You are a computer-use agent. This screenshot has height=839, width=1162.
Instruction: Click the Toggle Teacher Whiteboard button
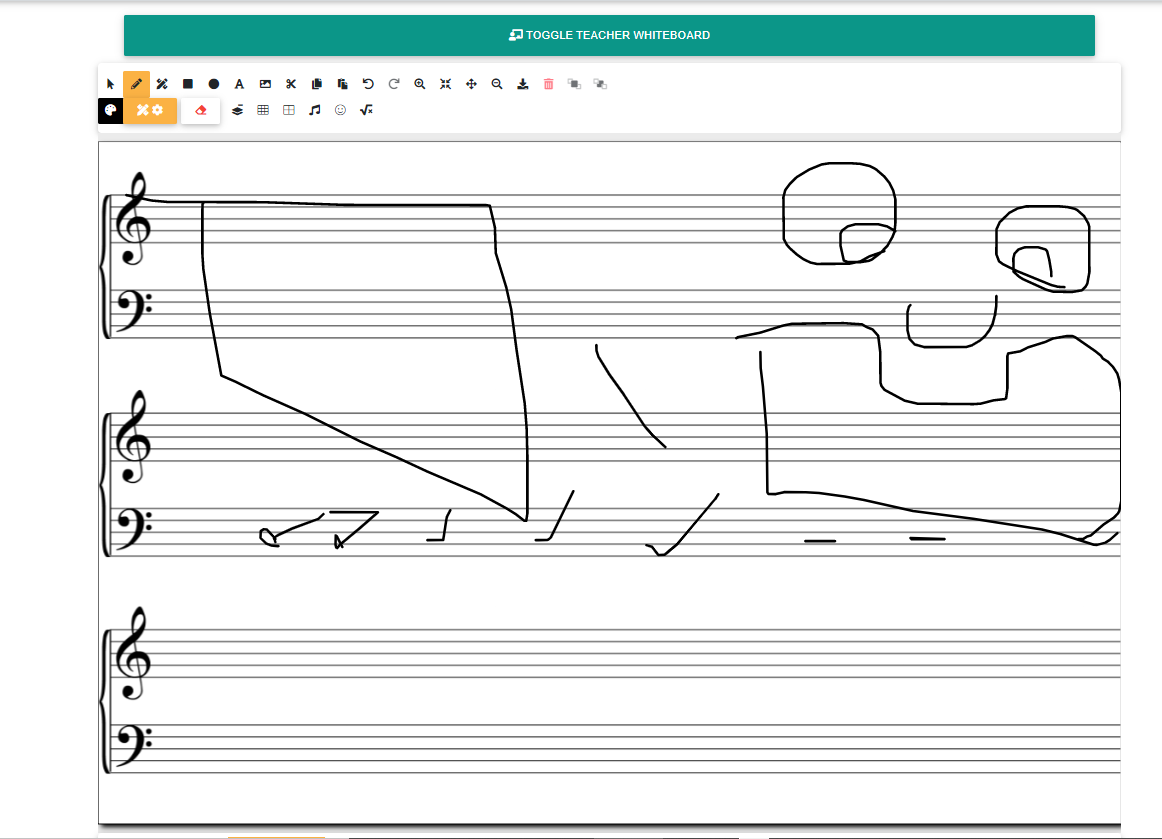609,35
